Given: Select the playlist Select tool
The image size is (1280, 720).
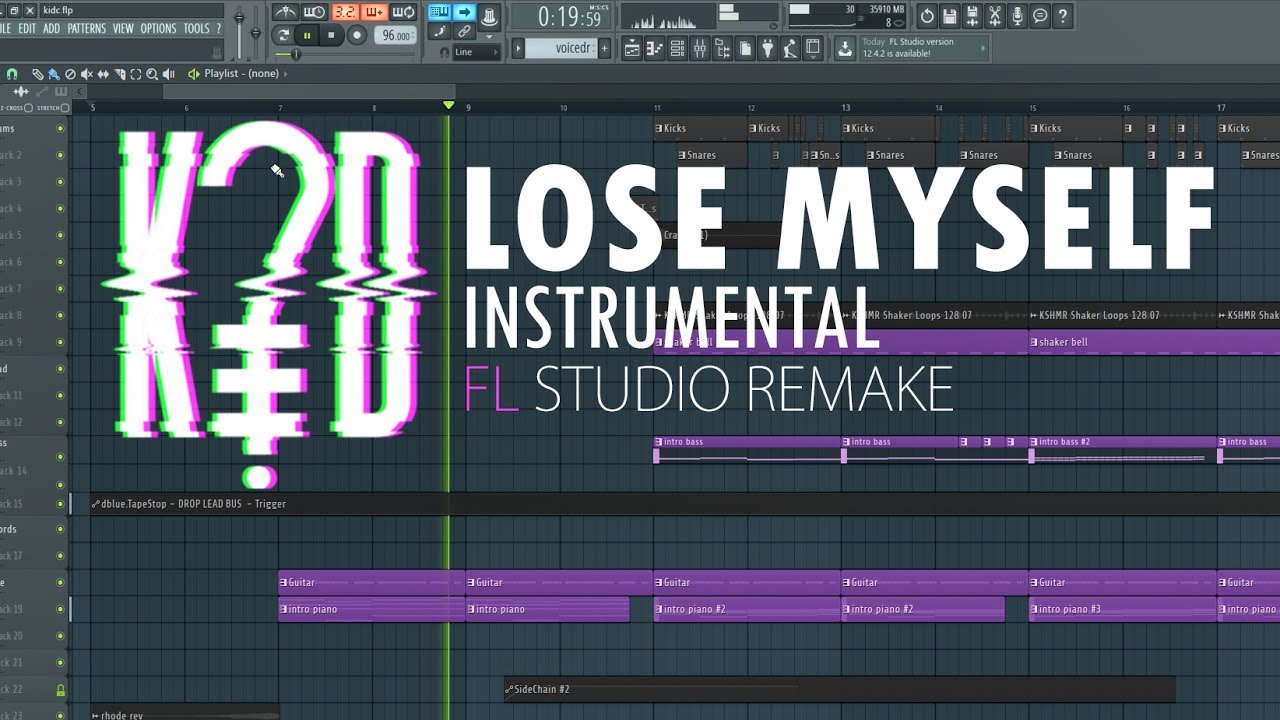Looking at the screenshot, I should point(136,74).
